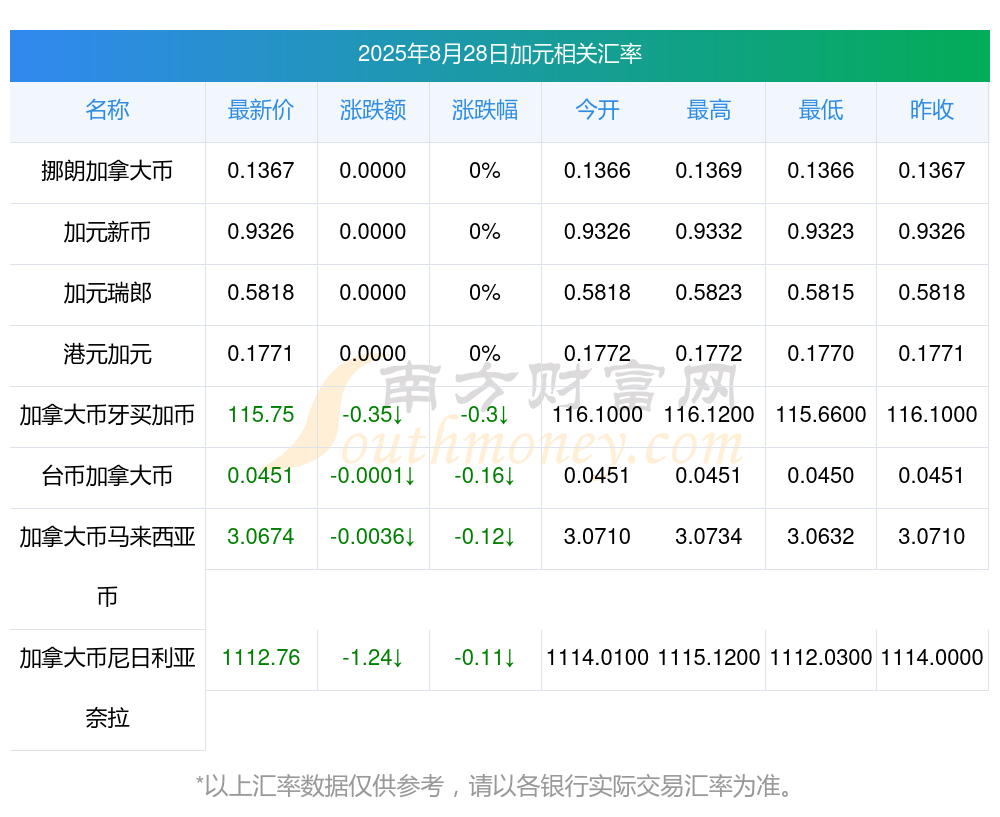Click the change percent -0.12↓

[485, 536]
